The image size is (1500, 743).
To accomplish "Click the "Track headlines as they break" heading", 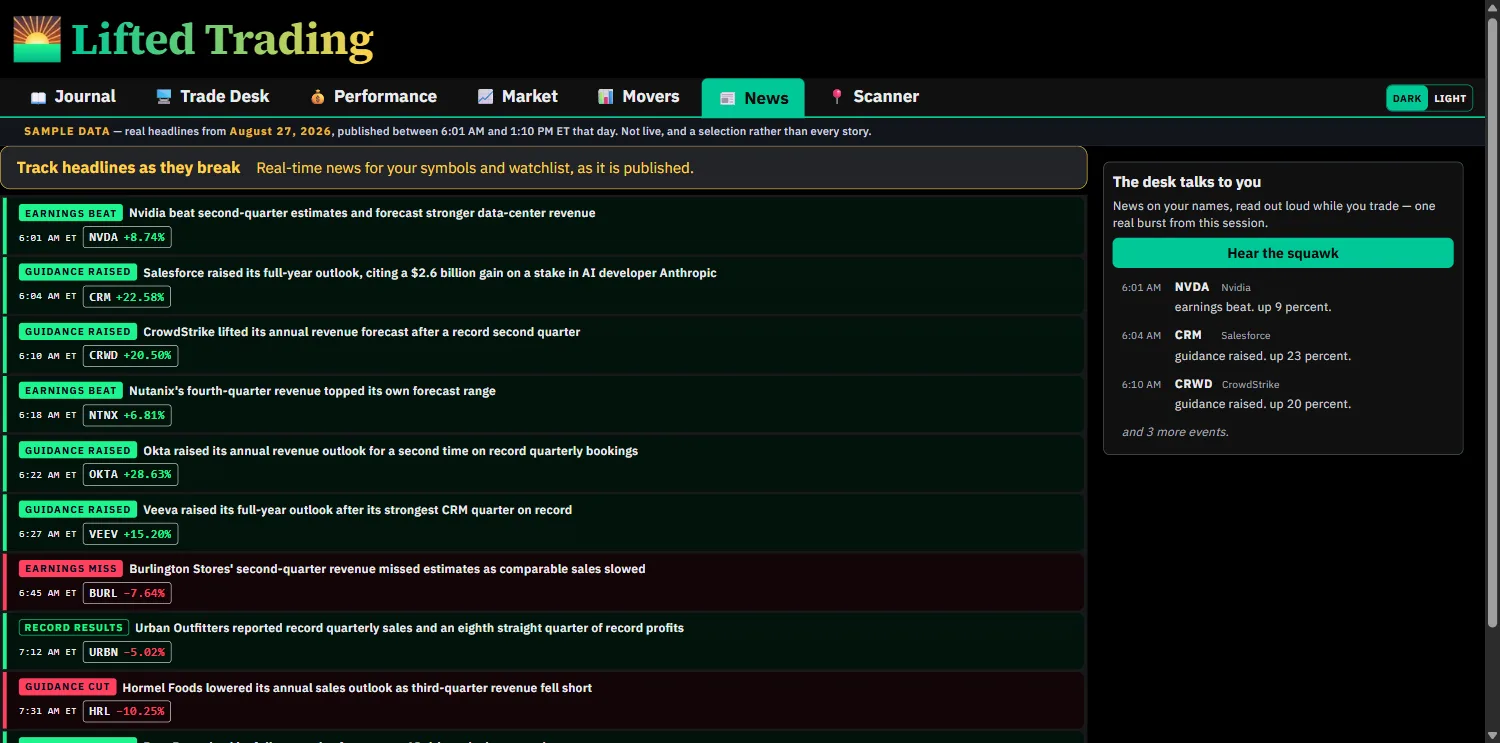I will coord(129,168).
